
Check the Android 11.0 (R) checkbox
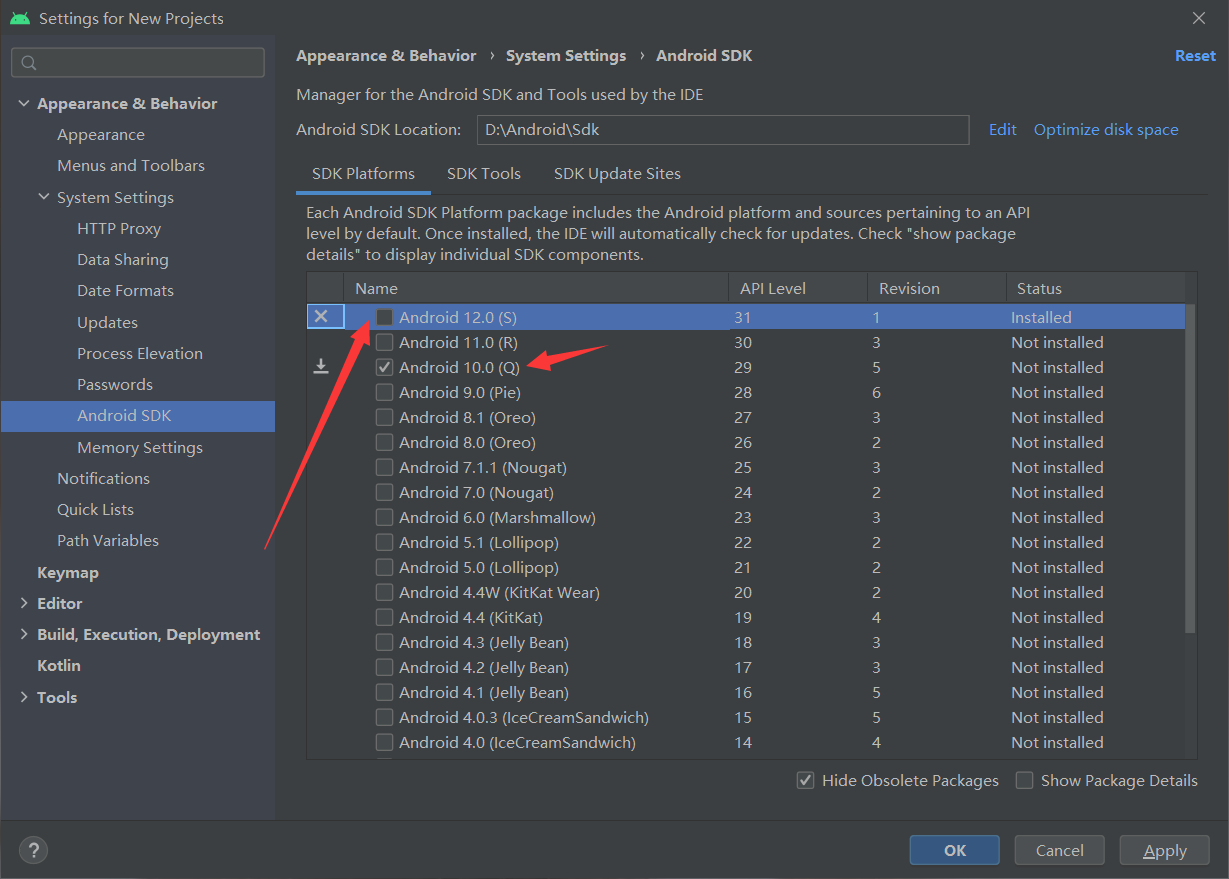tap(385, 342)
